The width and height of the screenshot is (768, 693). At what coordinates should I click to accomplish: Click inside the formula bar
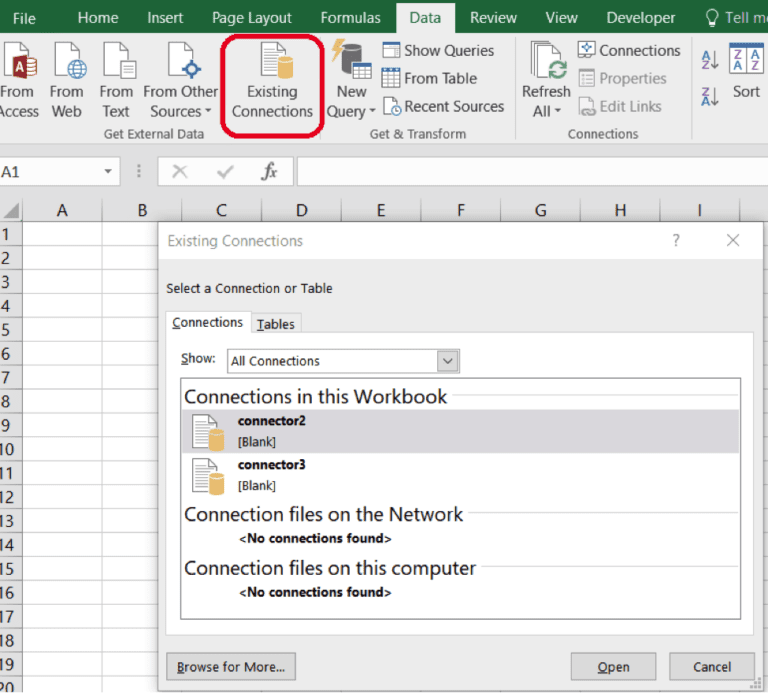click(532, 171)
